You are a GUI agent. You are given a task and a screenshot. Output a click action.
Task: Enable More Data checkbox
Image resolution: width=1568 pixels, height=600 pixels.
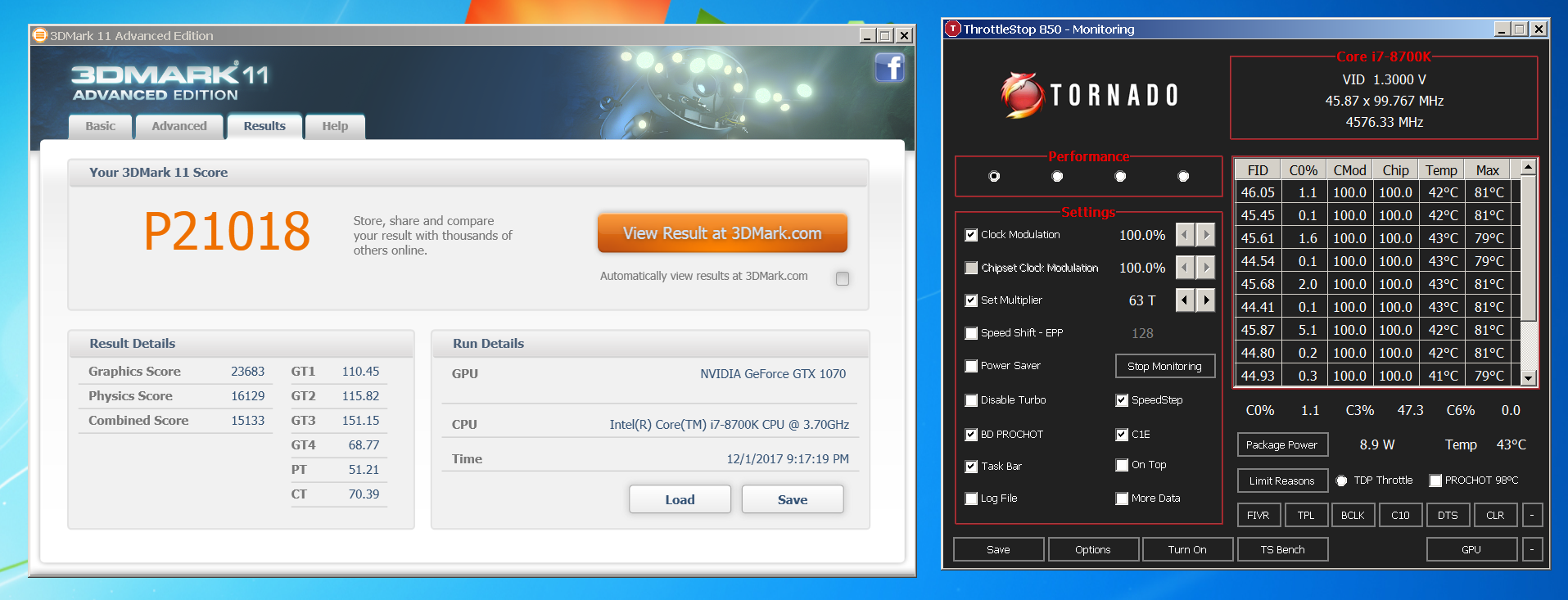[x=1122, y=498]
